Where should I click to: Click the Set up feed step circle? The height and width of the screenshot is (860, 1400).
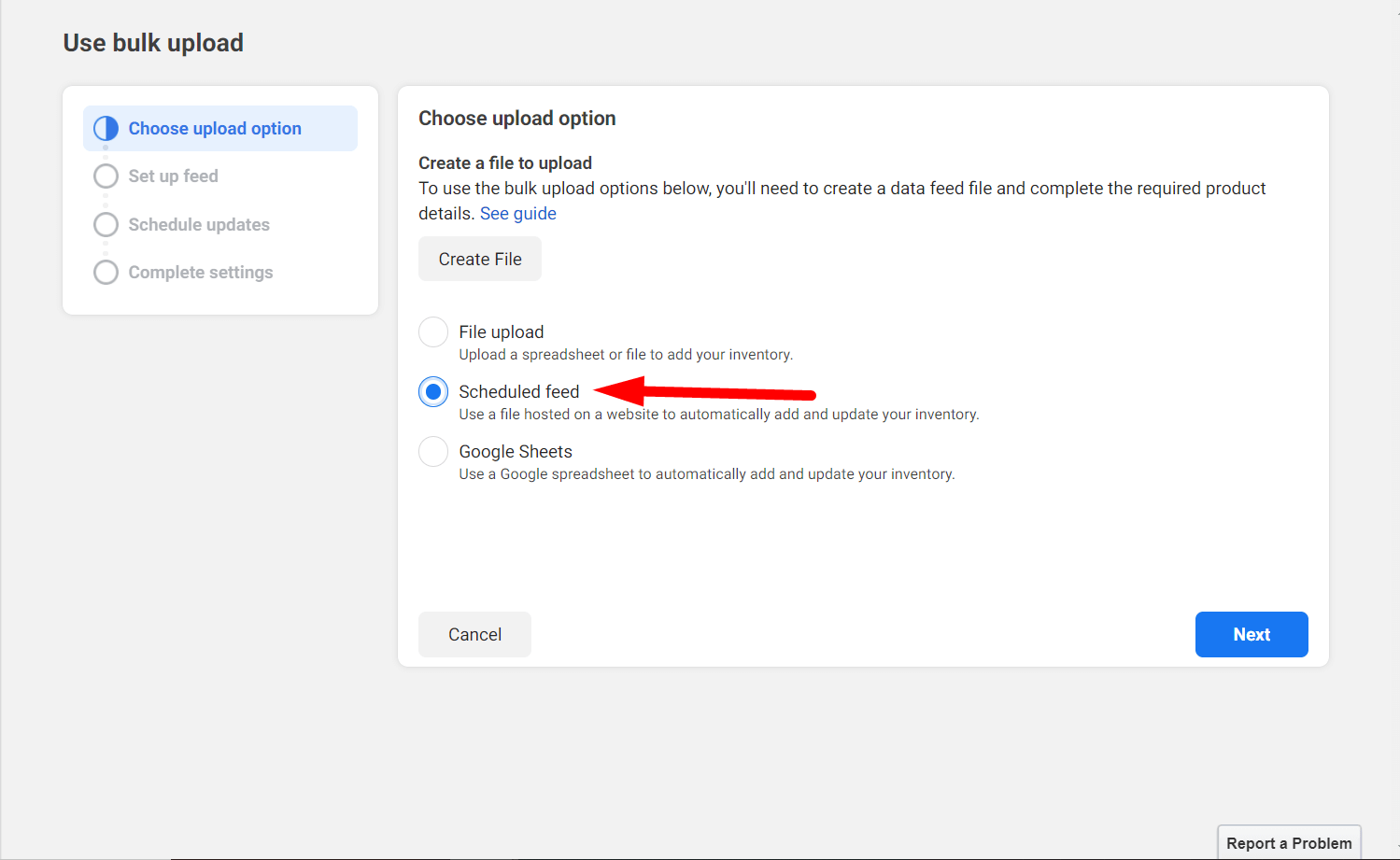coord(106,176)
